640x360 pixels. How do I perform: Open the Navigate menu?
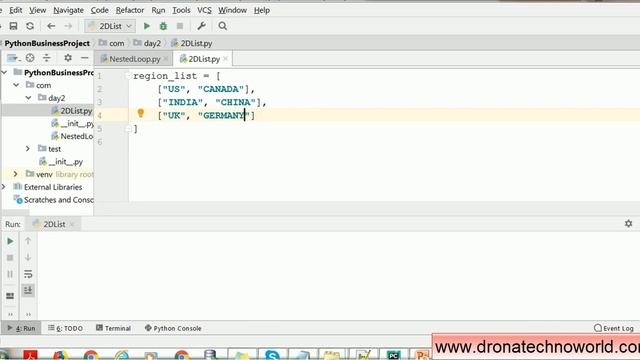69,10
